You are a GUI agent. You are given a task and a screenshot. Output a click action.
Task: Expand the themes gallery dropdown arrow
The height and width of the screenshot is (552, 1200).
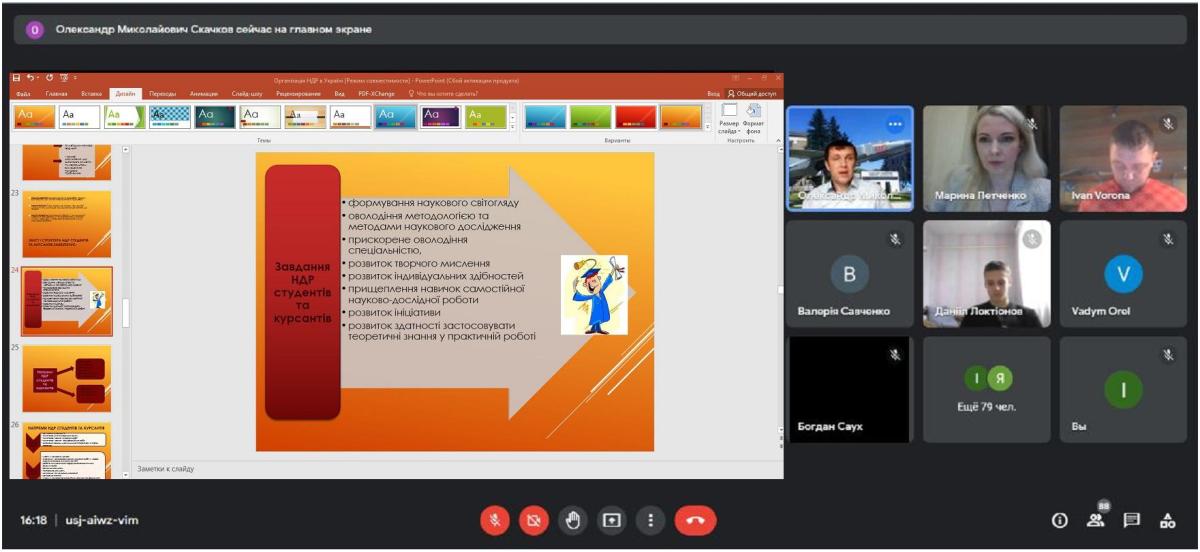(513, 128)
